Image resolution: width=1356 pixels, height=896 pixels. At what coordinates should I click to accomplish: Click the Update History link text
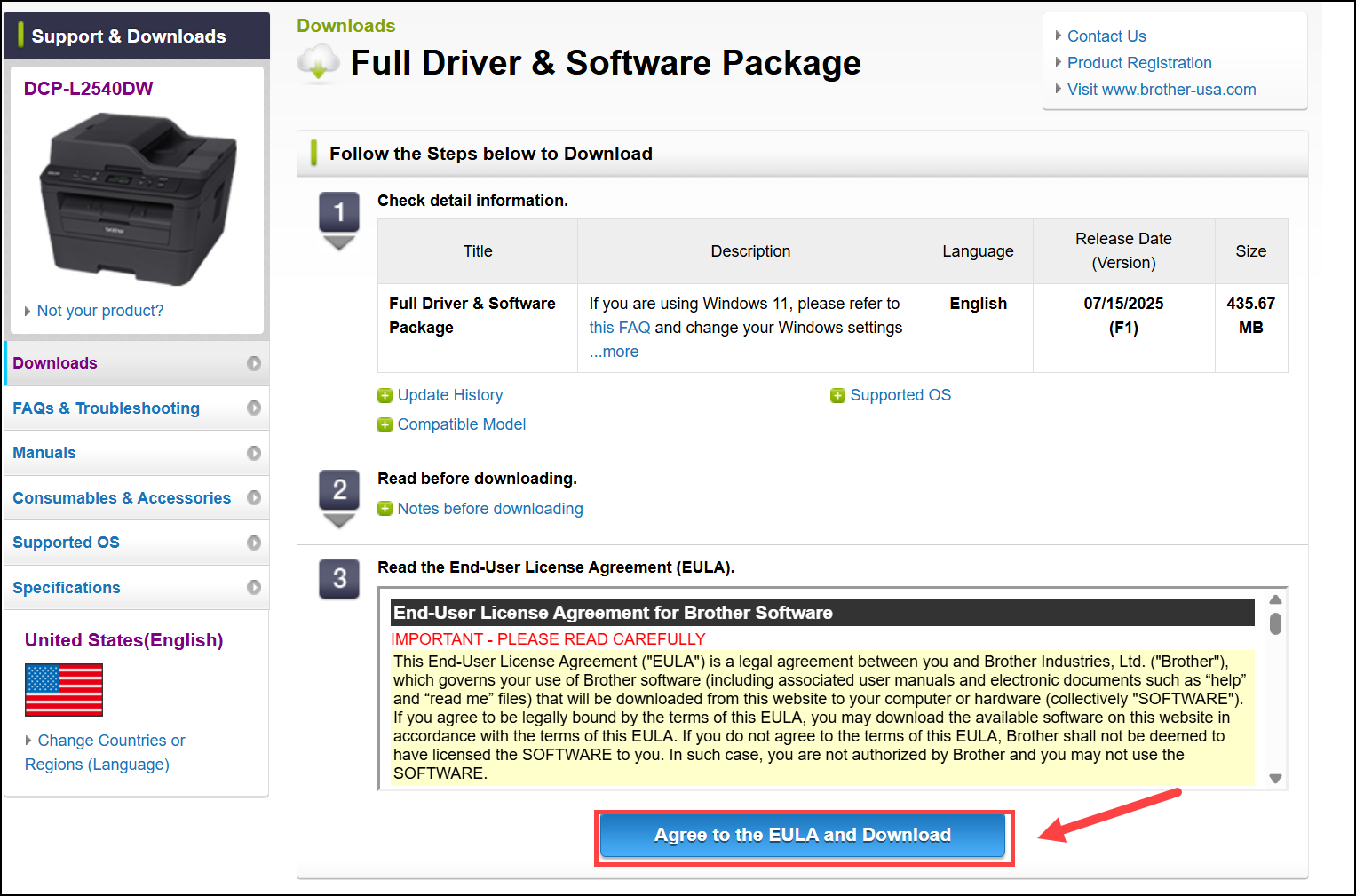click(450, 395)
